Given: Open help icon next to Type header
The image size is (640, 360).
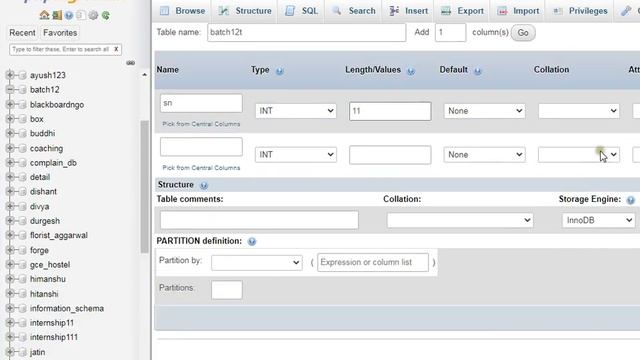Looking at the screenshot, I should click(280, 71).
